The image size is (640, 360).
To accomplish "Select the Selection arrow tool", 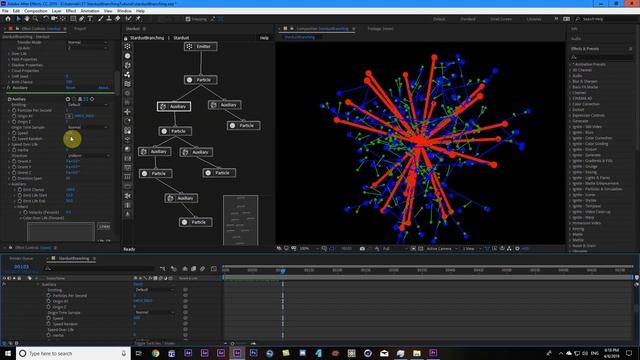I will click(18, 19).
